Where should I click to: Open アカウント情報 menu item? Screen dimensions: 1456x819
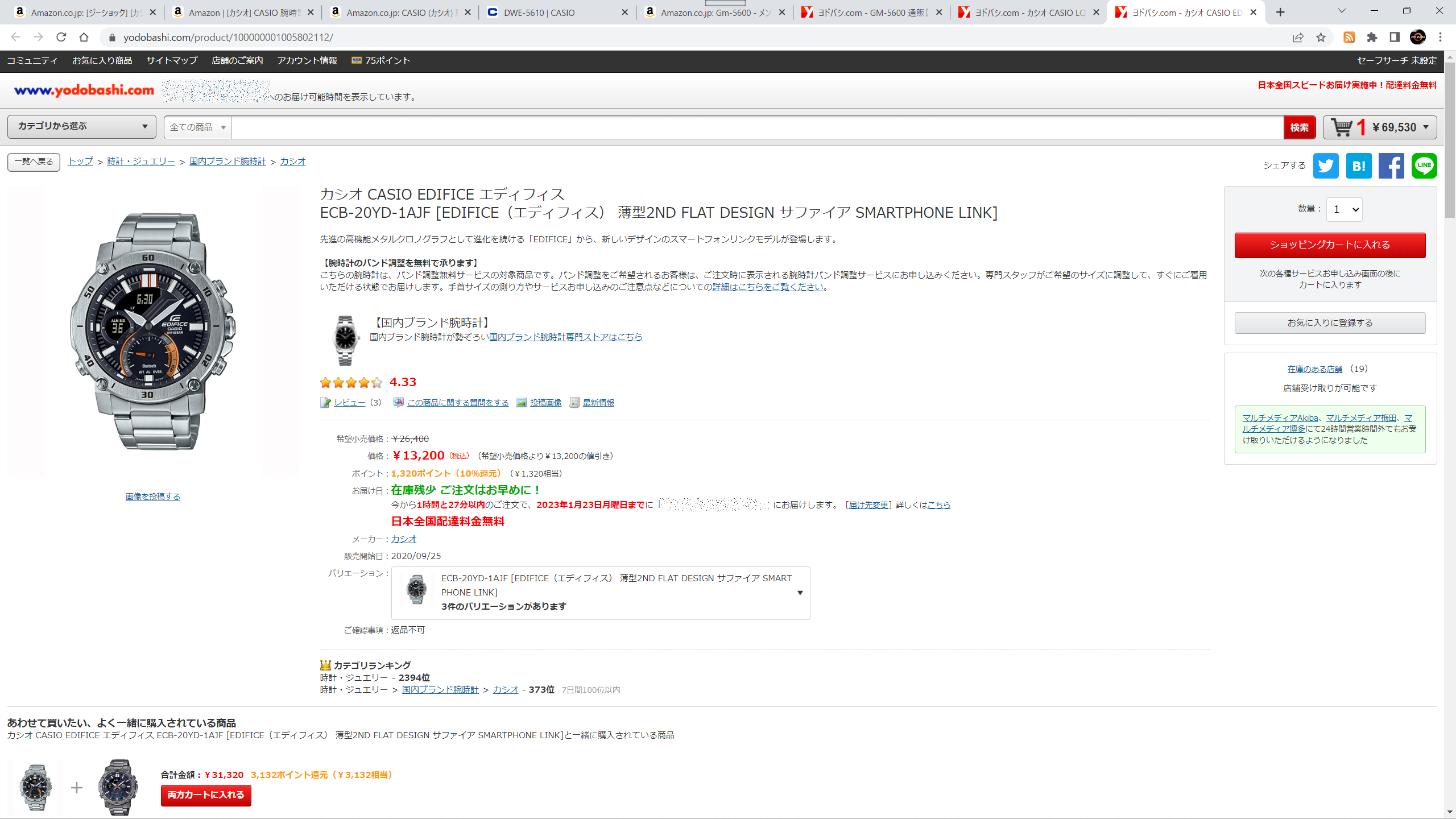coord(307,60)
